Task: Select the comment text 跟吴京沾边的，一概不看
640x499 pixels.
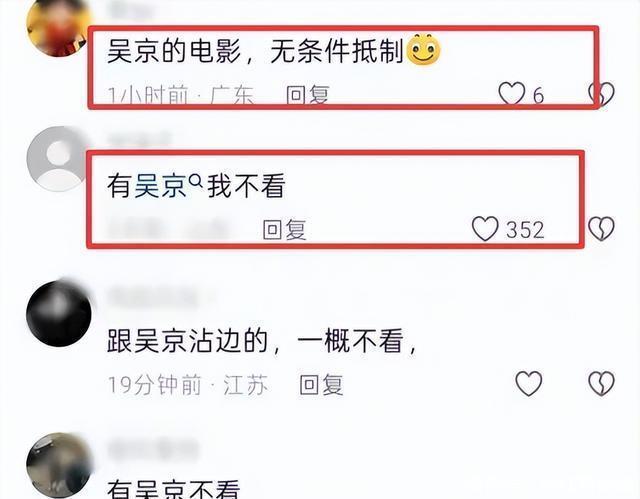Action: click(x=262, y=341)
